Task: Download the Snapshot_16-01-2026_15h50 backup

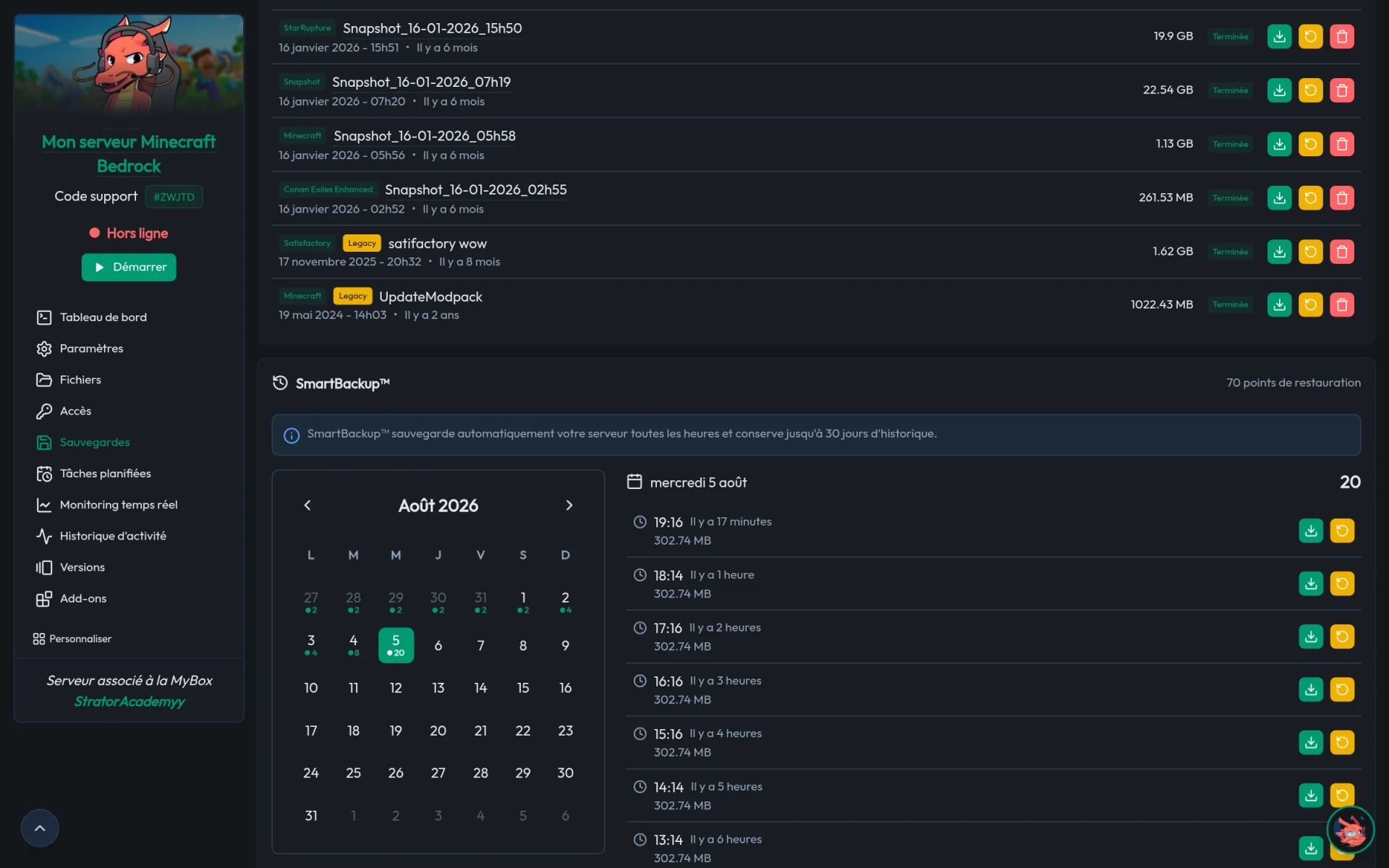Action: point(1279,36)
